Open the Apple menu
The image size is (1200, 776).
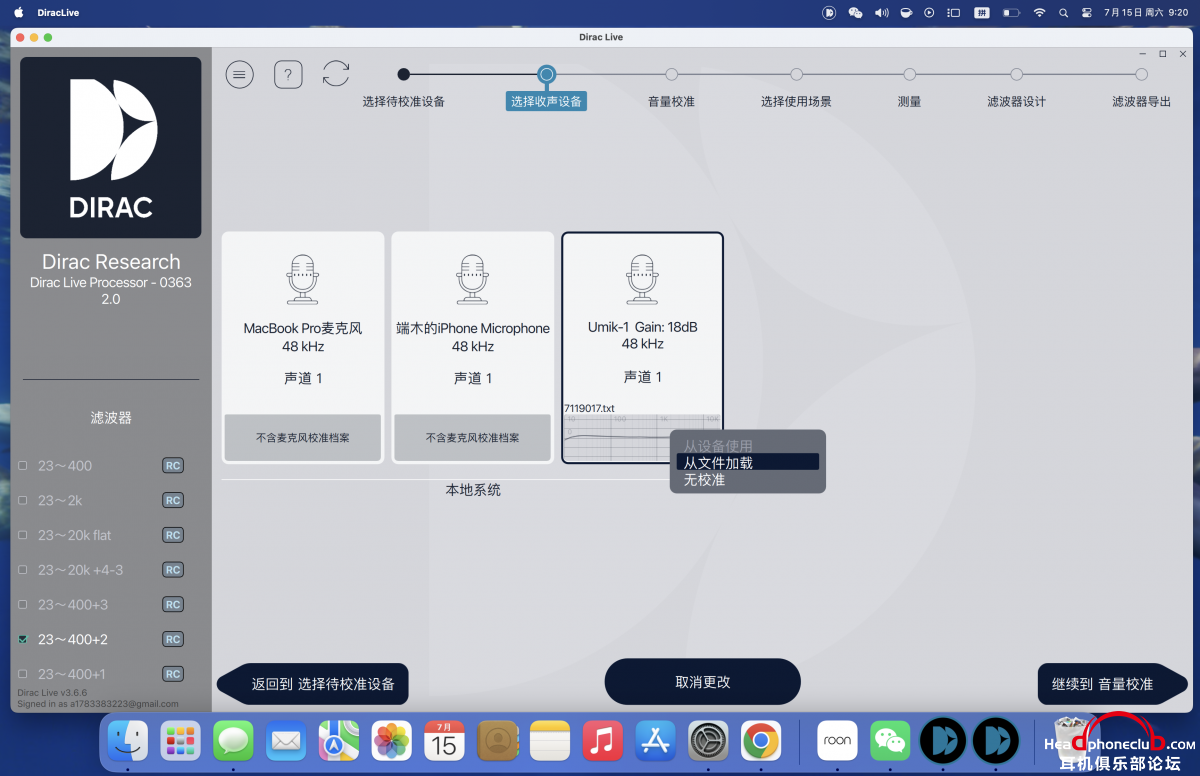[x=18, y=13]
